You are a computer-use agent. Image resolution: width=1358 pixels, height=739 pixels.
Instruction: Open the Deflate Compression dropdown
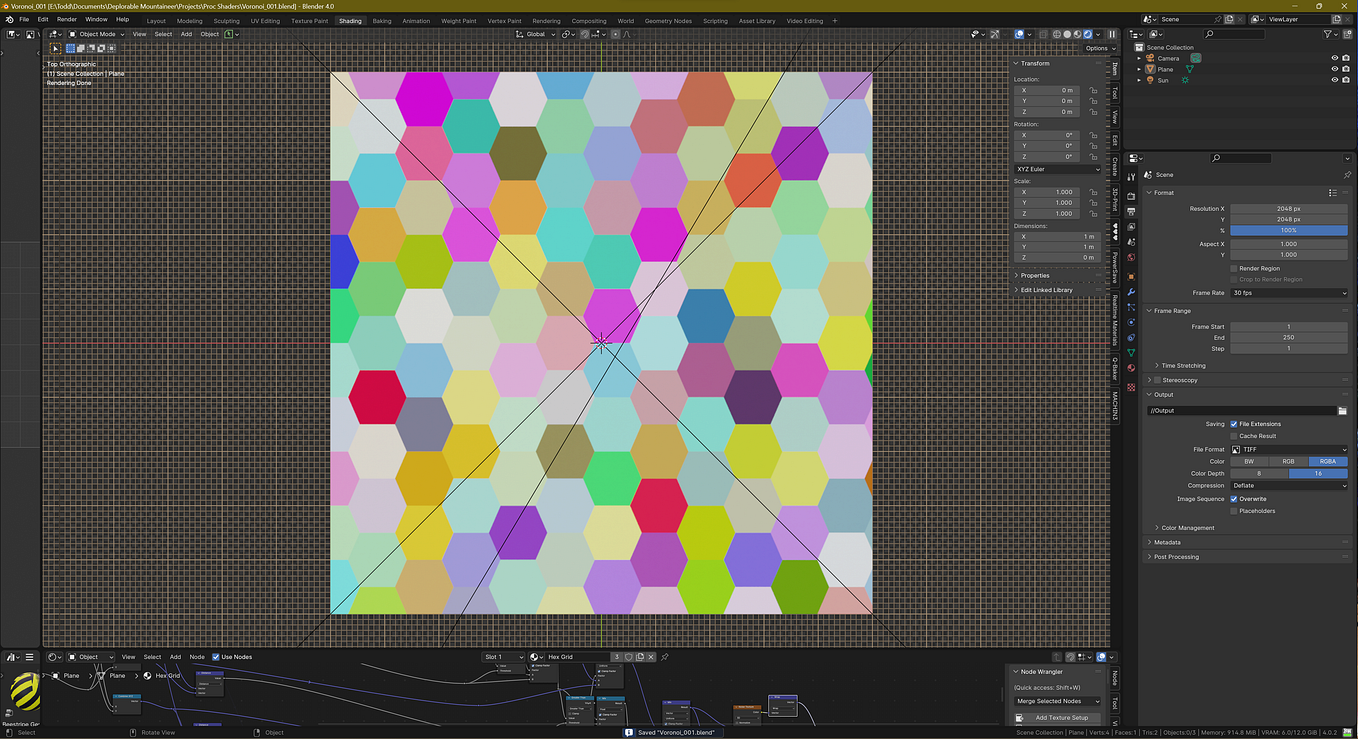pos(1290,485)
